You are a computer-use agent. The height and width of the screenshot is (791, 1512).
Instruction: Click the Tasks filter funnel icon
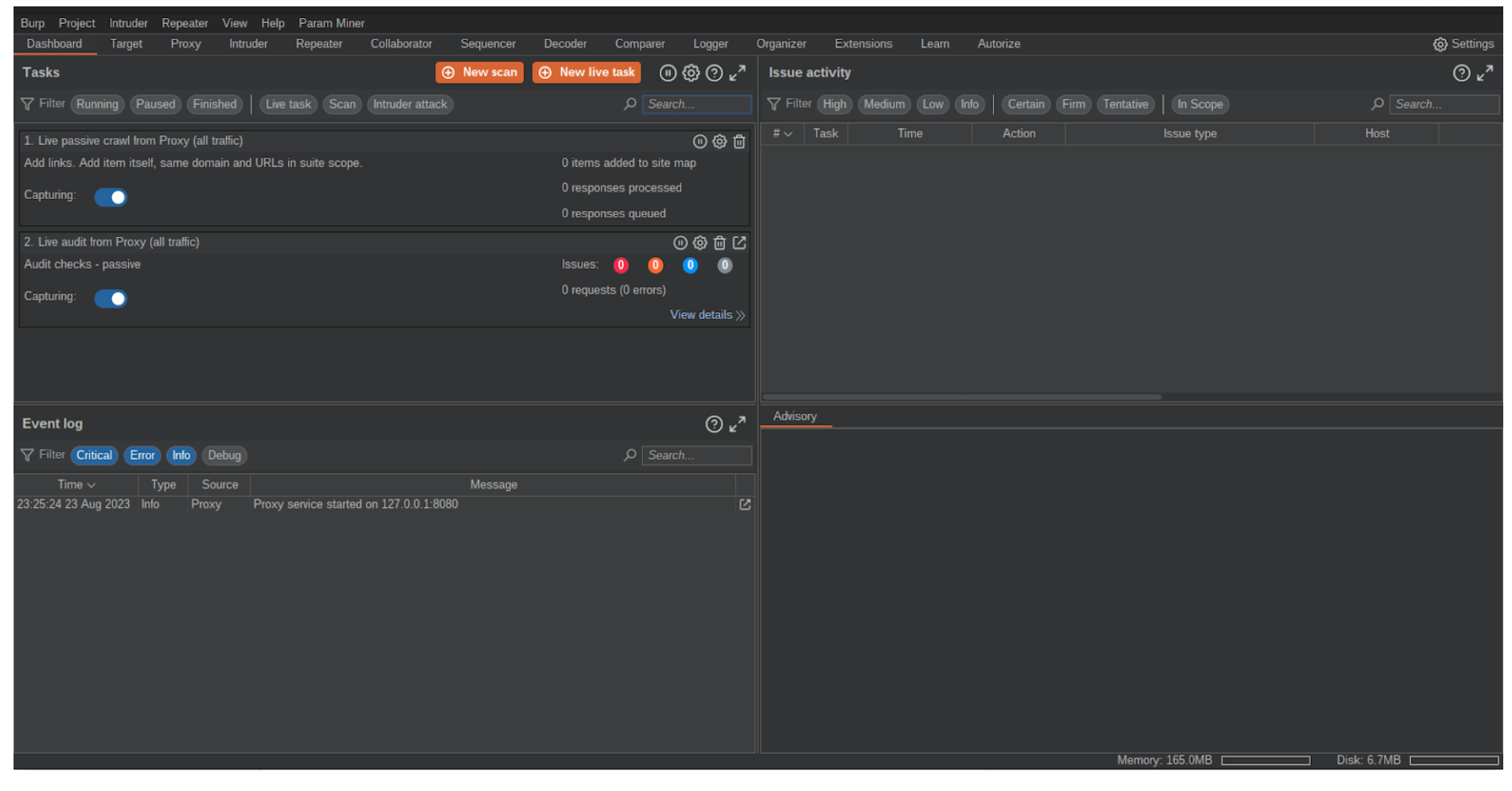[x=27, y=104]
